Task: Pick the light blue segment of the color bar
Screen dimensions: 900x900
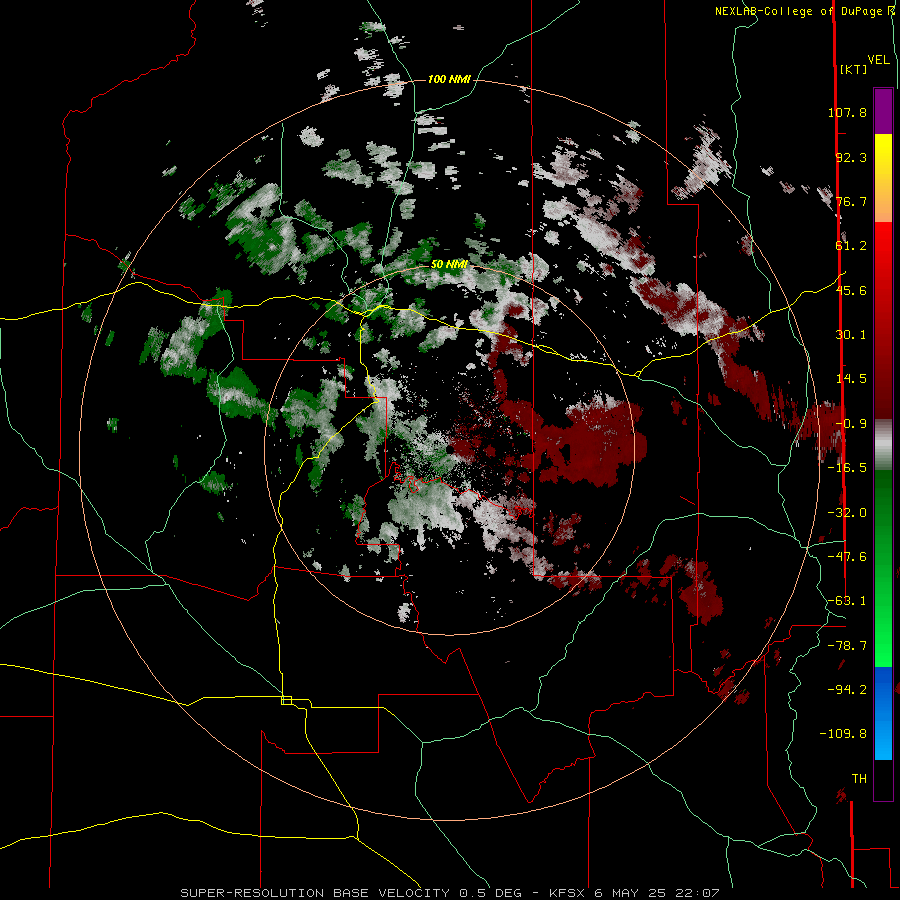Action: point(883,740)
